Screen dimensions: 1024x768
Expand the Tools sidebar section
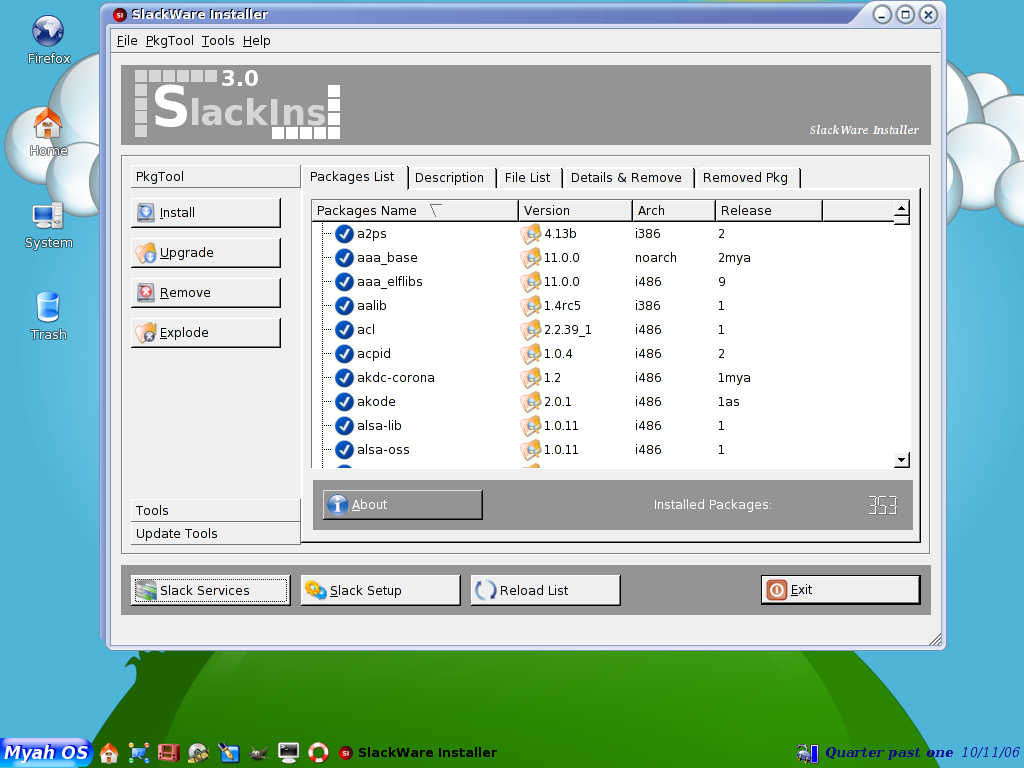[x=215, y=511]
